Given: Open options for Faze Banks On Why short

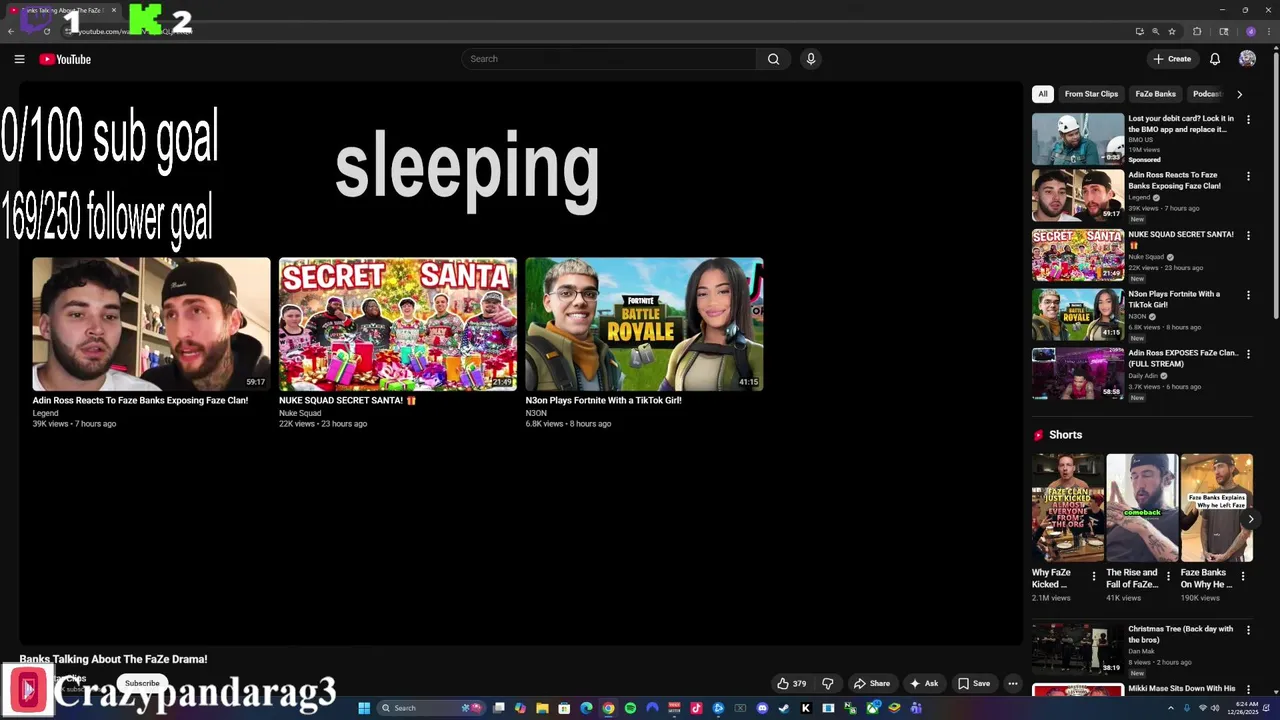Looking at the screenshot, I should pyautogui.click(x=1243, y=576).
